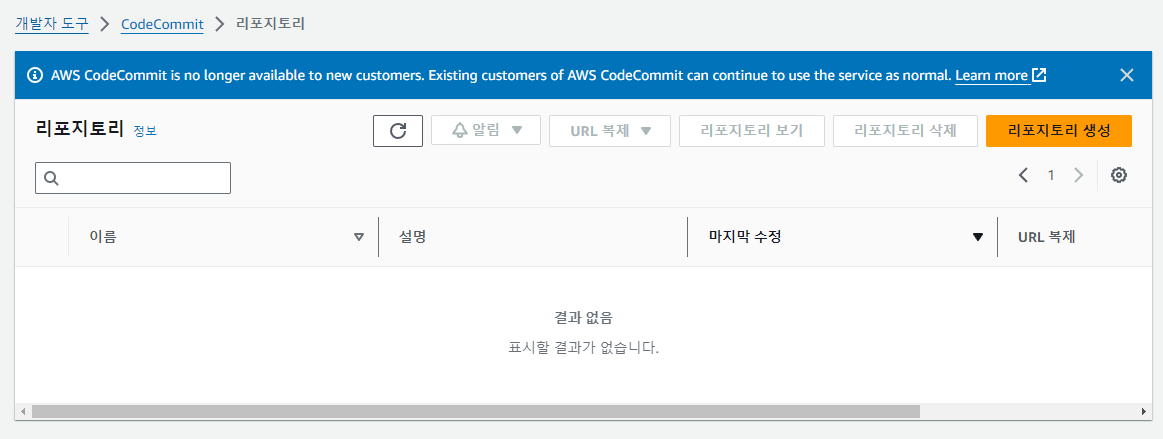Click the refresh repositories icon button
This screenshot has width=1163, height=439.
[x=398, y=131]
